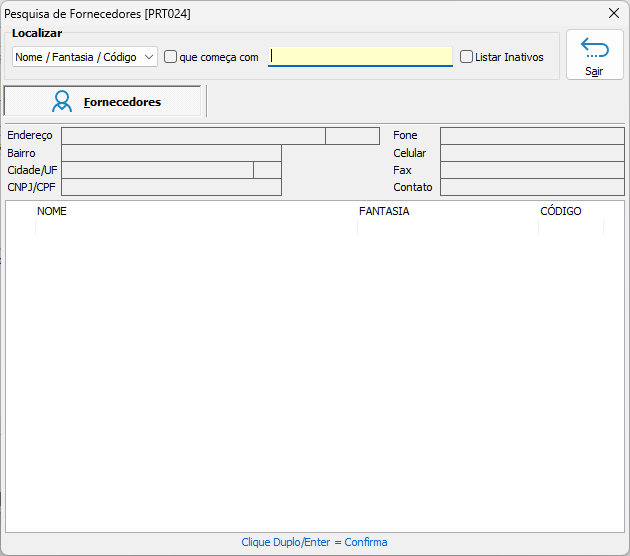This screenshot has width=630, height=556.
Task: Sort by the CÓDIGO column header
Action: pos(560,211)
